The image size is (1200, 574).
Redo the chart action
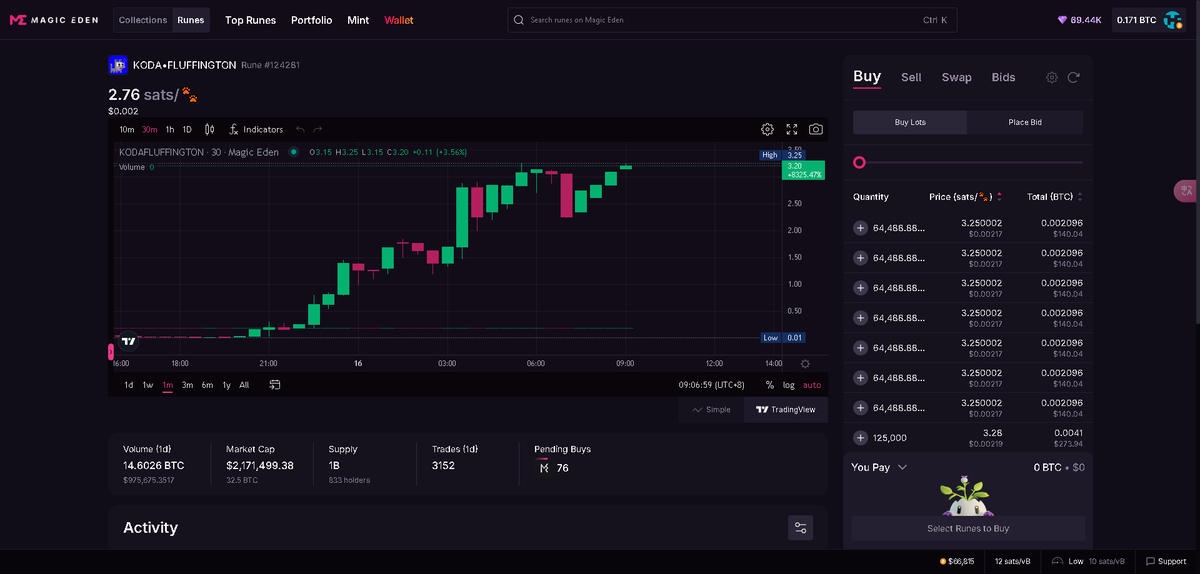tap(318, 129)
